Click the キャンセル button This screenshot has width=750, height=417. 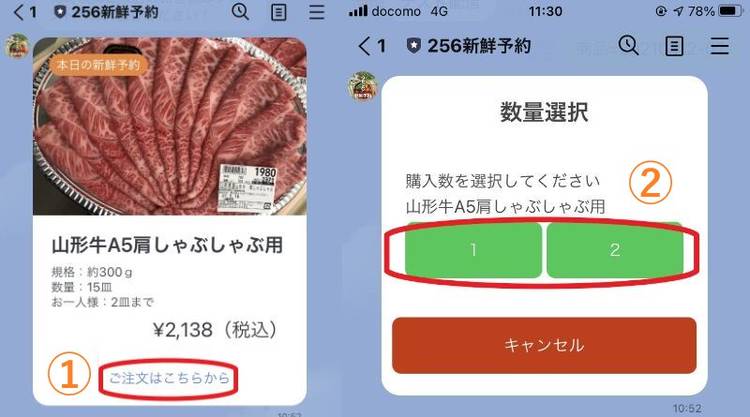tap(544, 345)
